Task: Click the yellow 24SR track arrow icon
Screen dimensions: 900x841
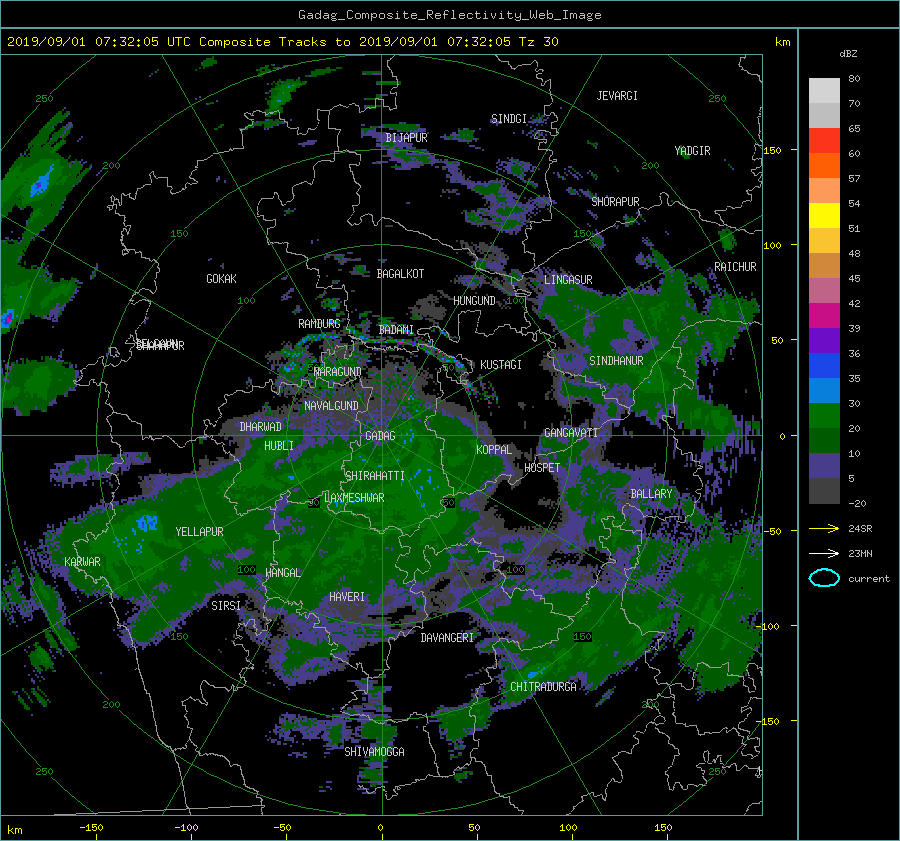Action: click(824, 529)
